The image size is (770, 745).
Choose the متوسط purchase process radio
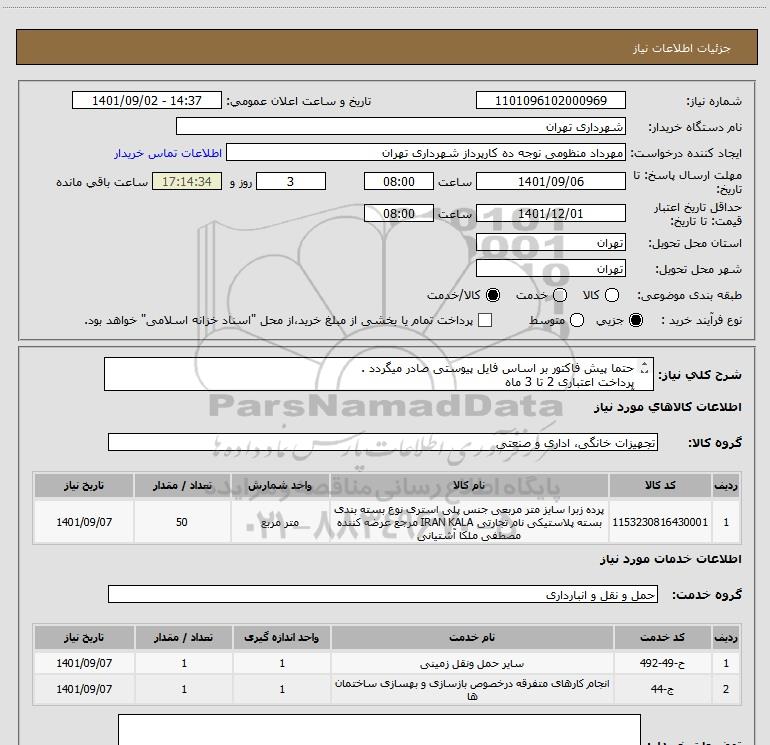click(x=577, y=320)
